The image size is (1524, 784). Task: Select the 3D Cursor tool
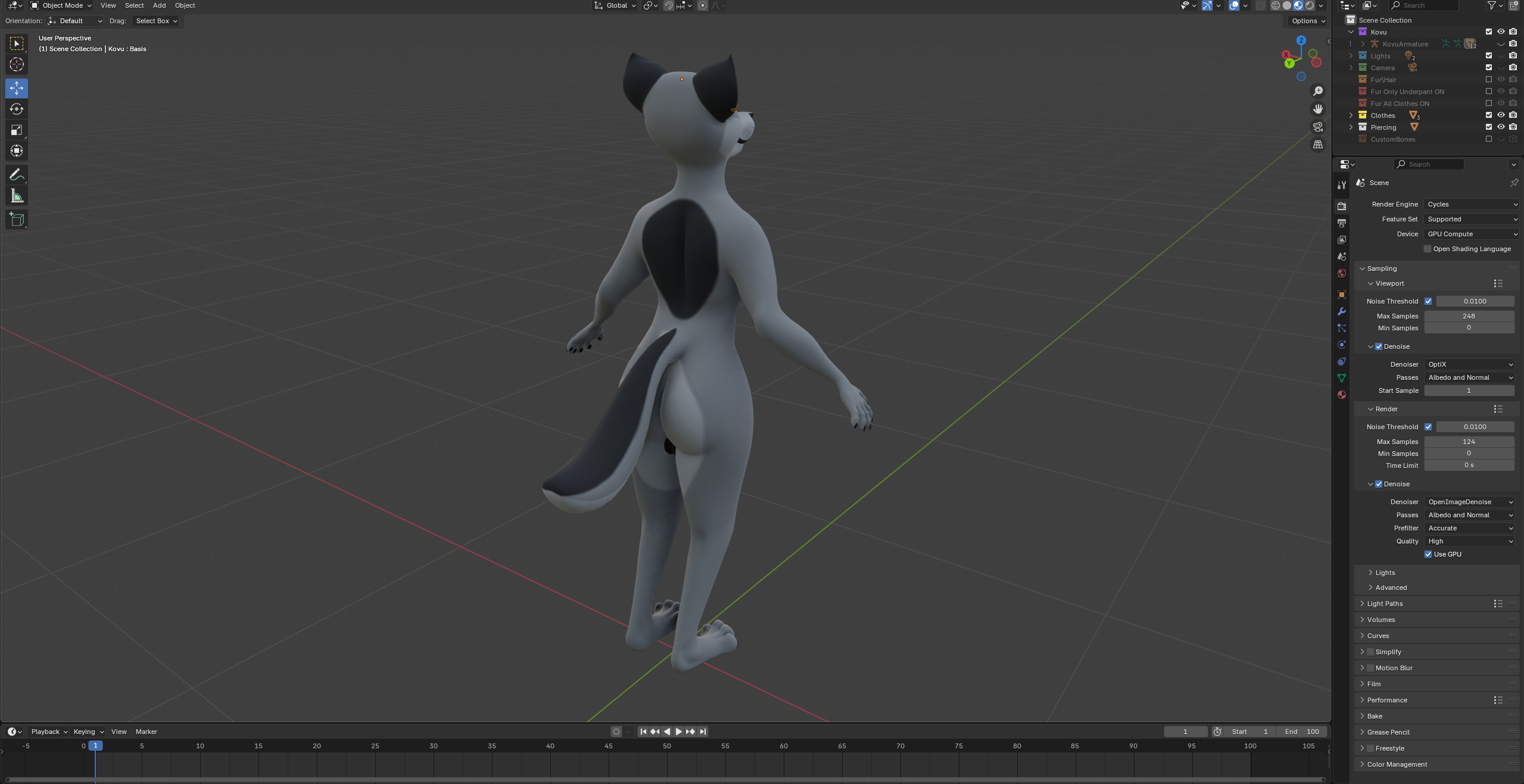click(17, 64)
